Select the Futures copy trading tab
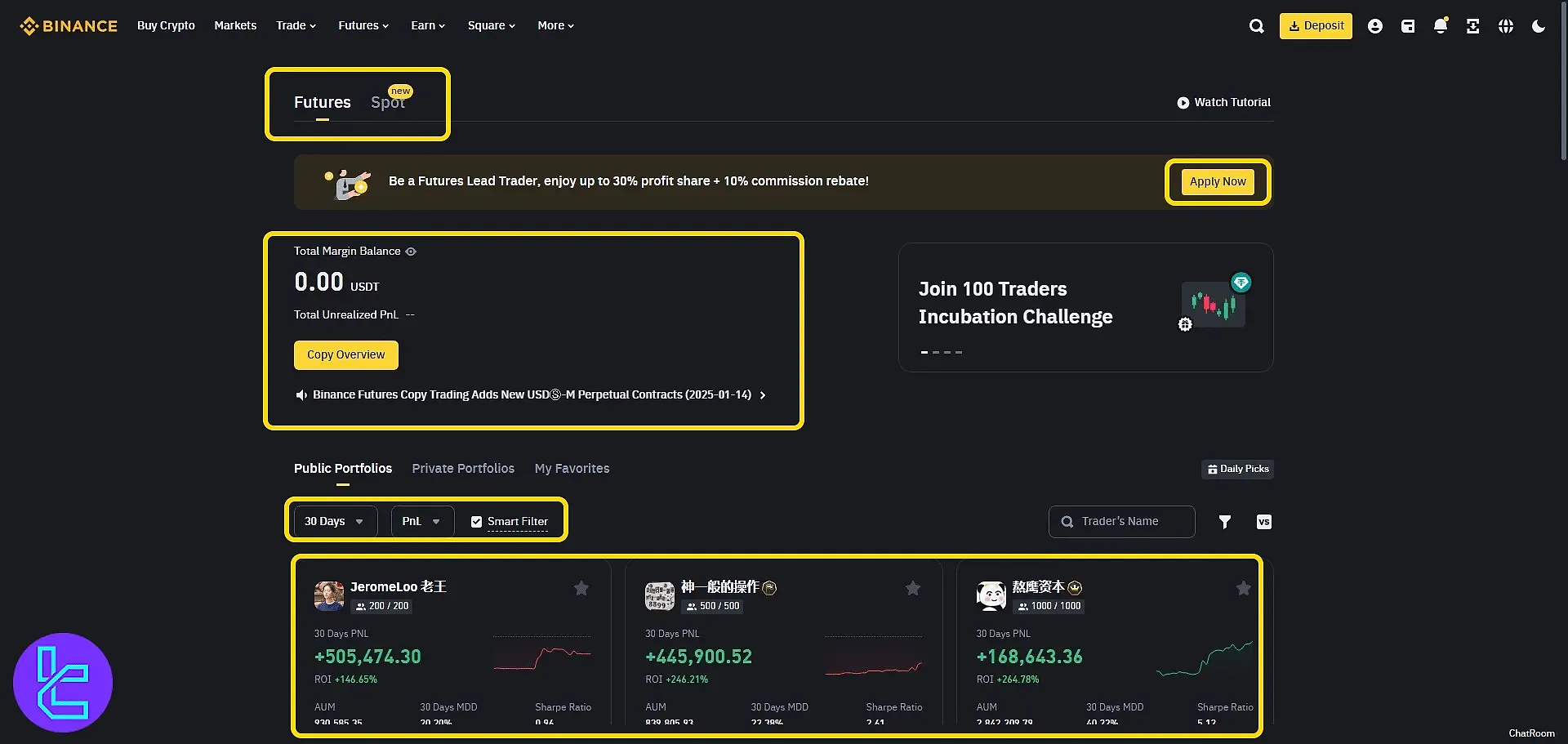Screen dimensions: 1568x744 [x=322, y=103]
